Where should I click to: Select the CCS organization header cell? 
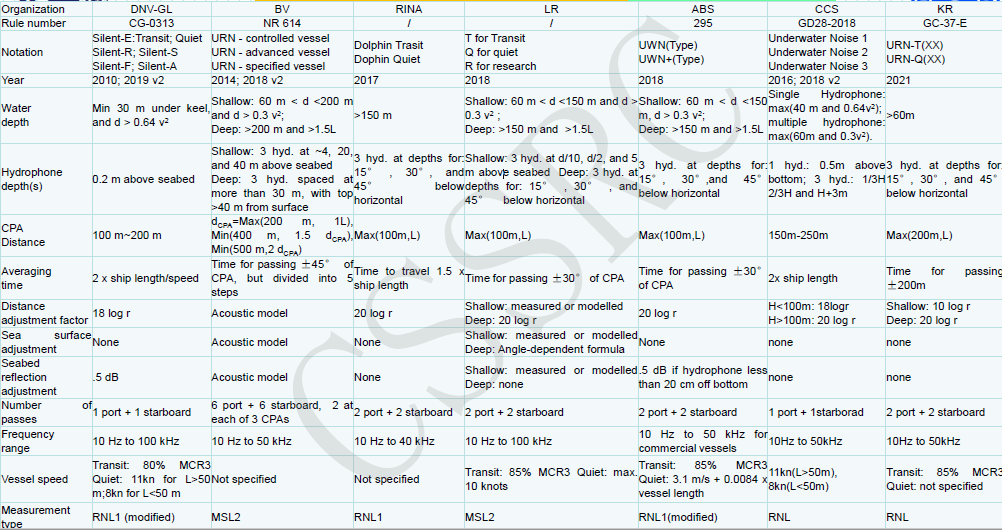pos(826,9)
